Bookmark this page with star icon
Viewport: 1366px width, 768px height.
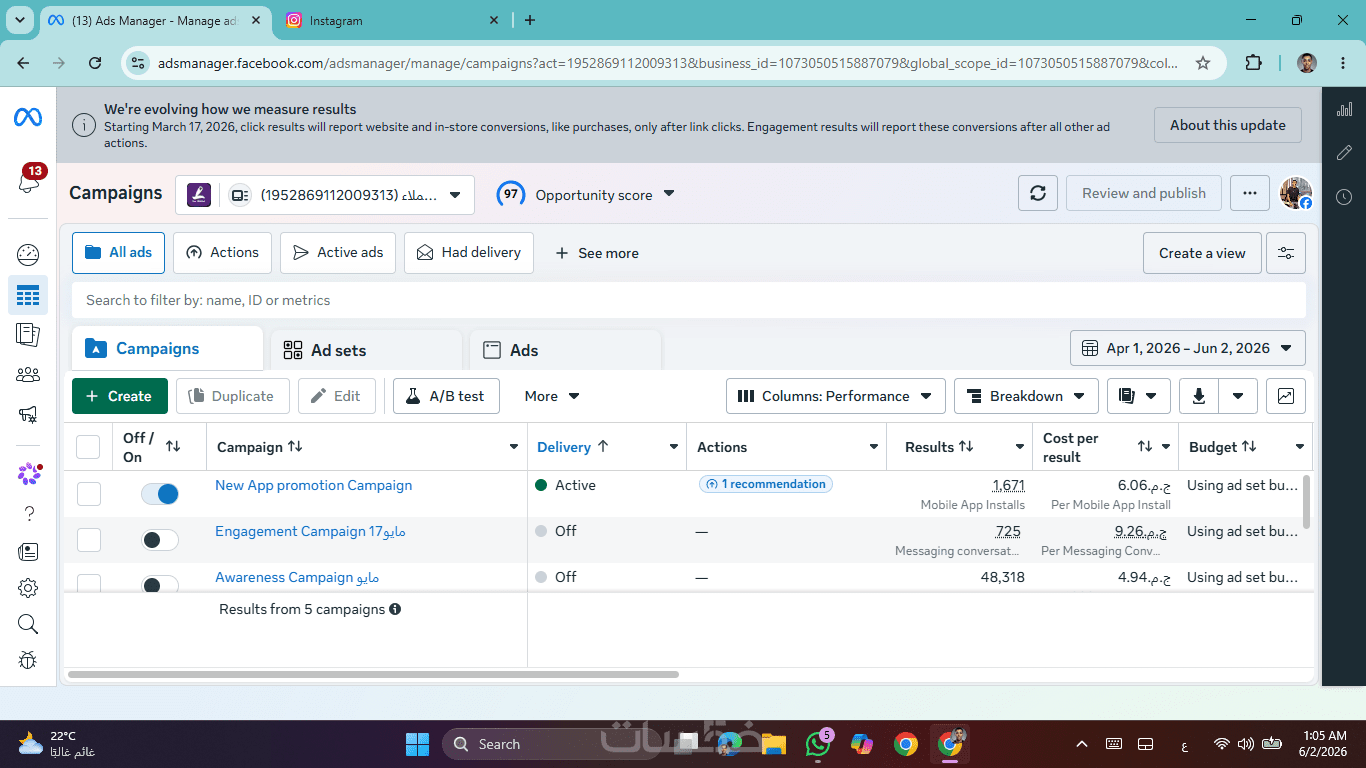pos(1203,63)
